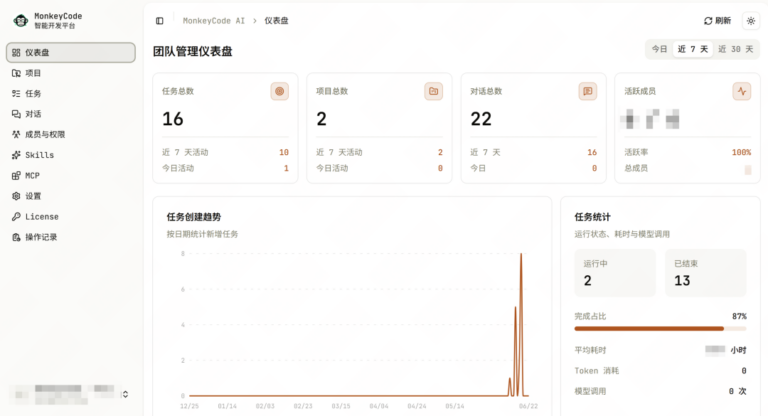
Task: Open 设置 in the sidebar
Action: click(71, 196)
